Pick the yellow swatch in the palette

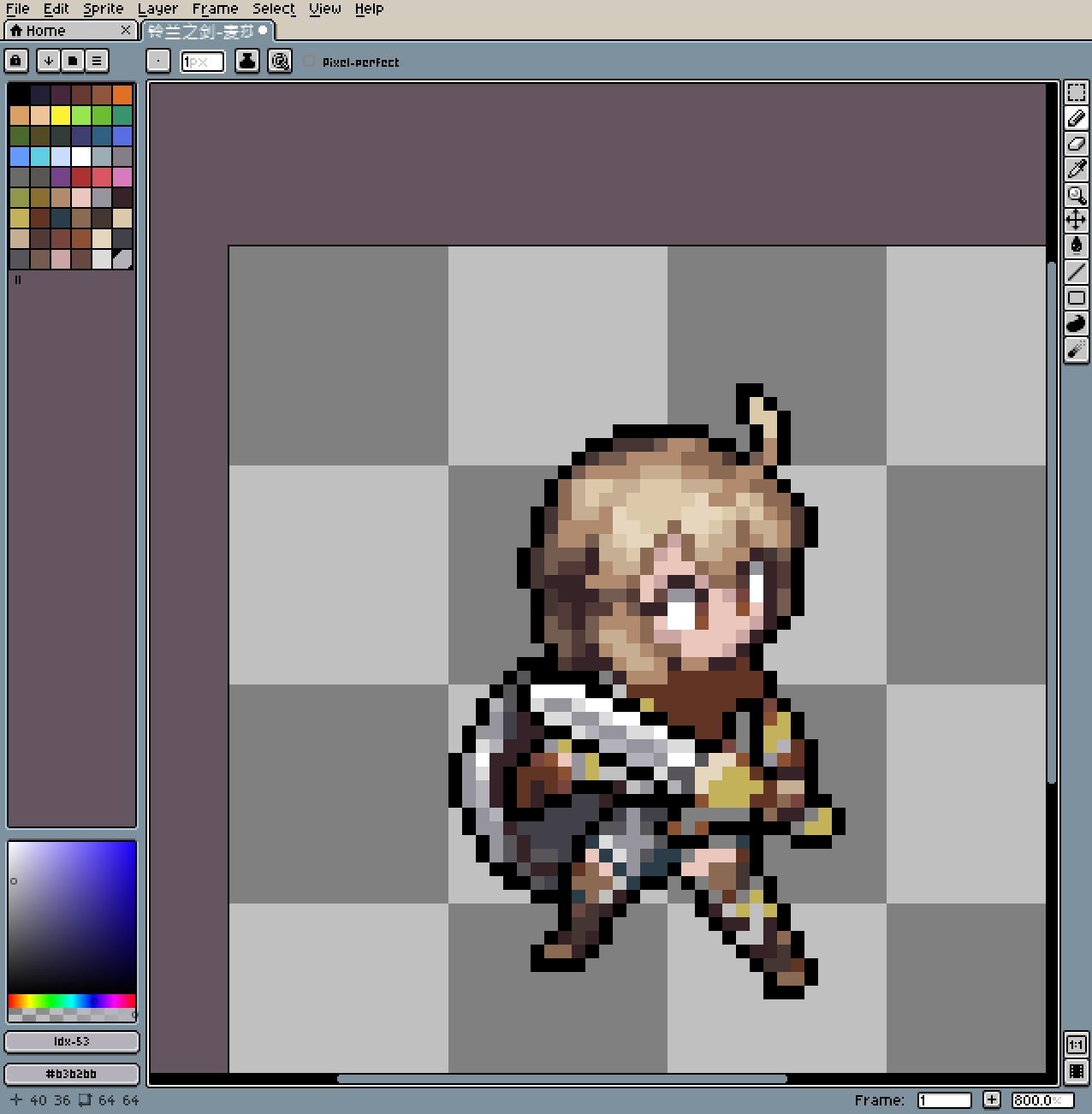[61, 116]
